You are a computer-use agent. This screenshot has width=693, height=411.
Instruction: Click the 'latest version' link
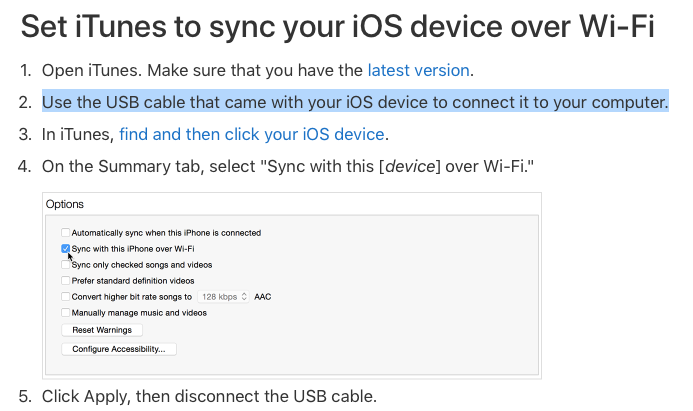point(418,71)
